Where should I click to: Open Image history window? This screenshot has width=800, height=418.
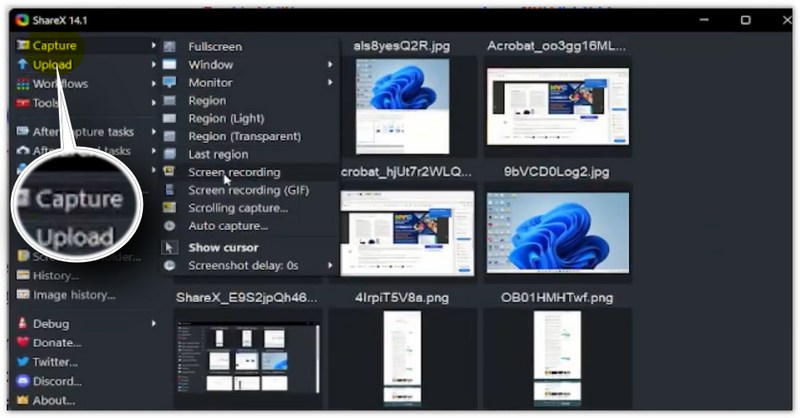74,295
